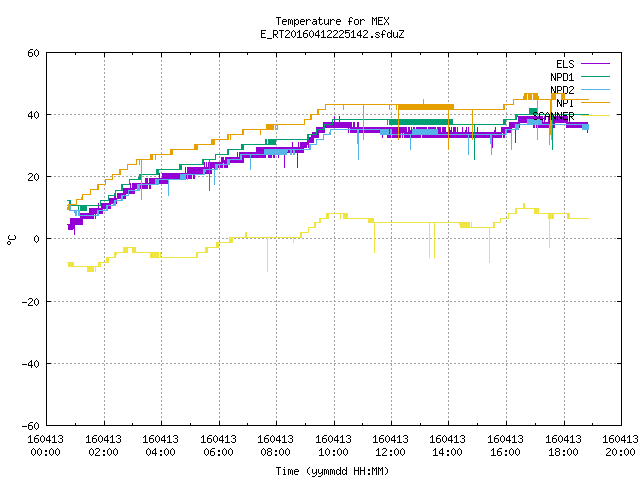Click the y-axis label -60

click(x=31, y=426)
